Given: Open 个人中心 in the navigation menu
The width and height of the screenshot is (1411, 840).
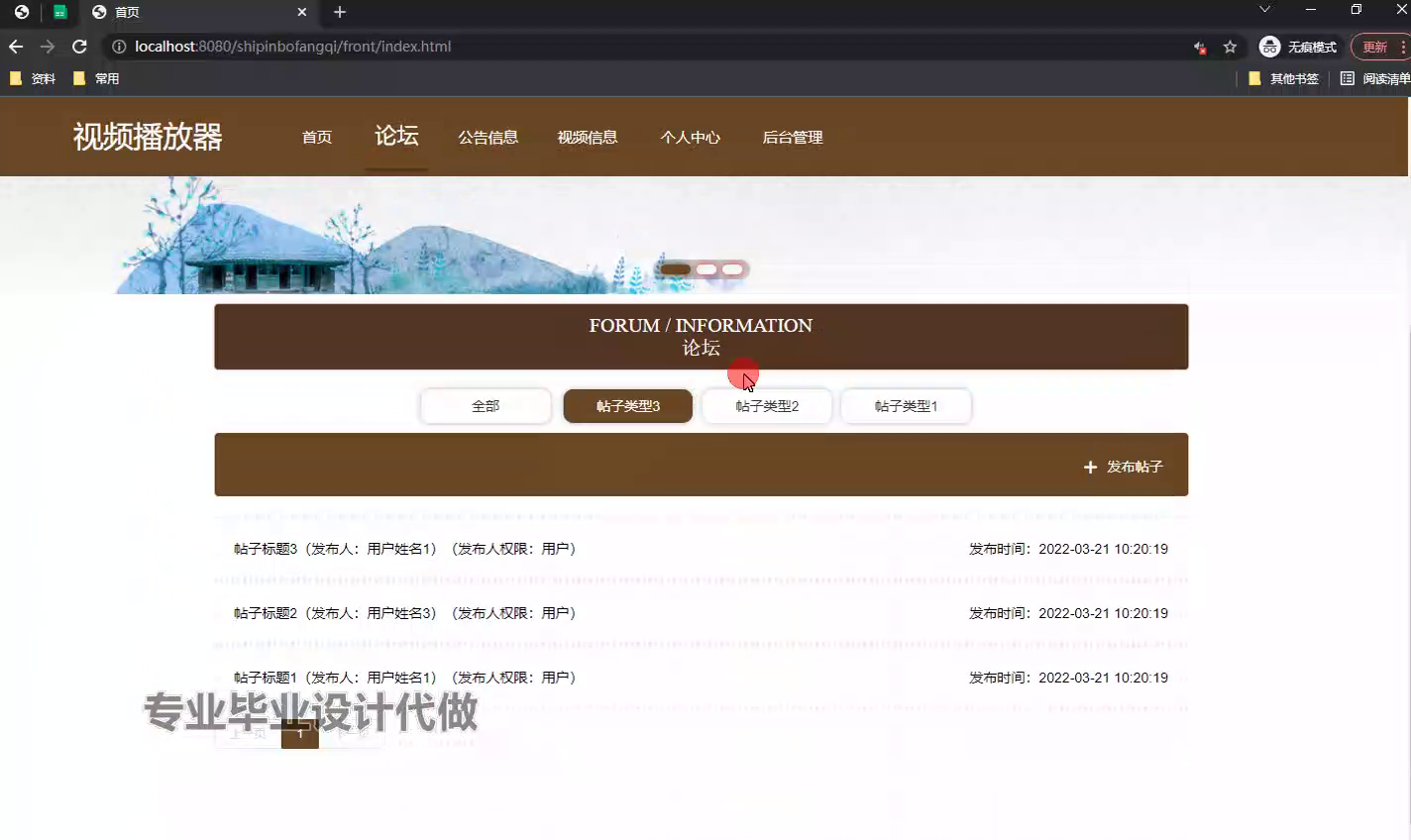Looking at the screenshot, I should click(691, 138).
